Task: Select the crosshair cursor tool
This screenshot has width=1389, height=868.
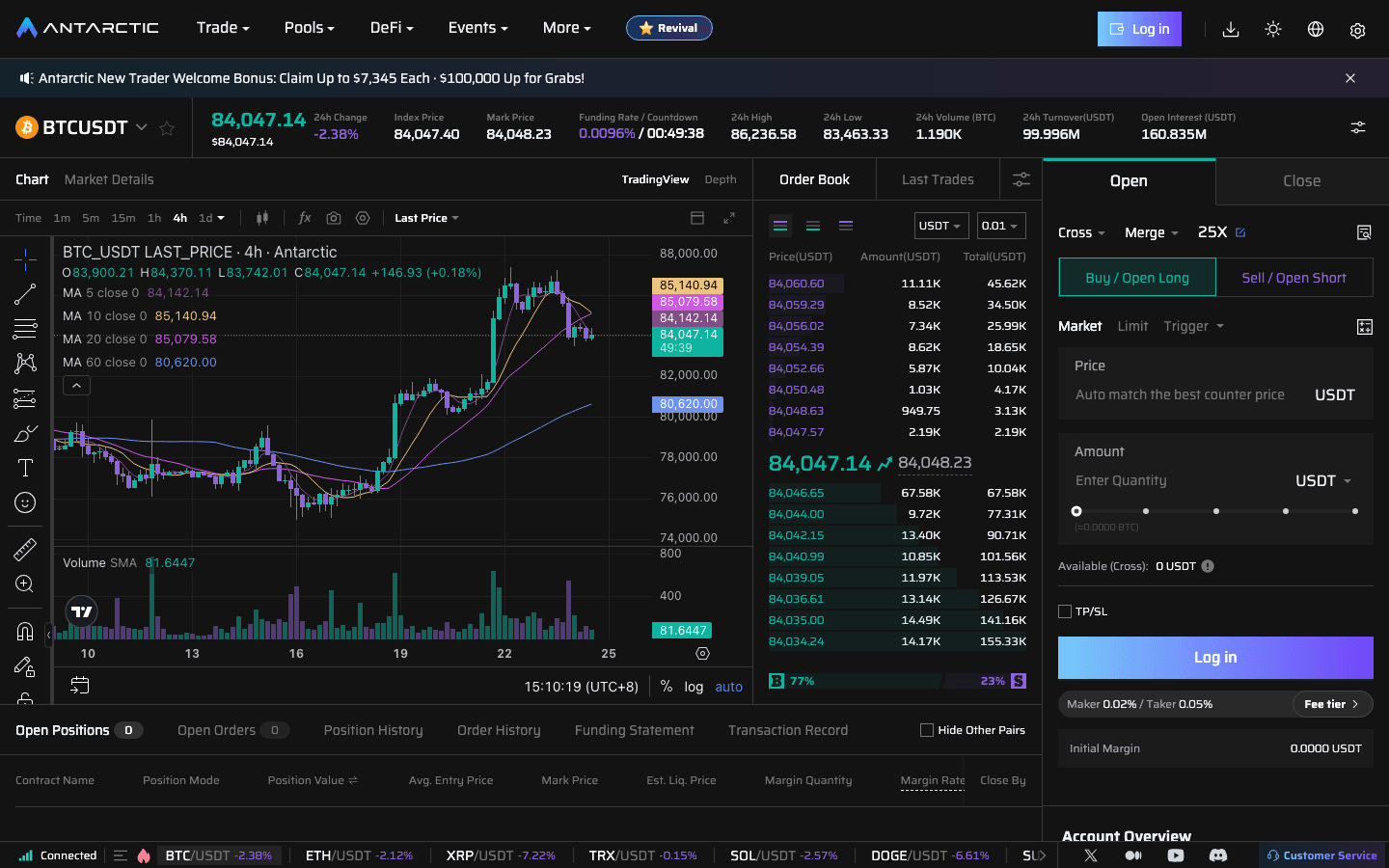Action: [x=25, y=258]
